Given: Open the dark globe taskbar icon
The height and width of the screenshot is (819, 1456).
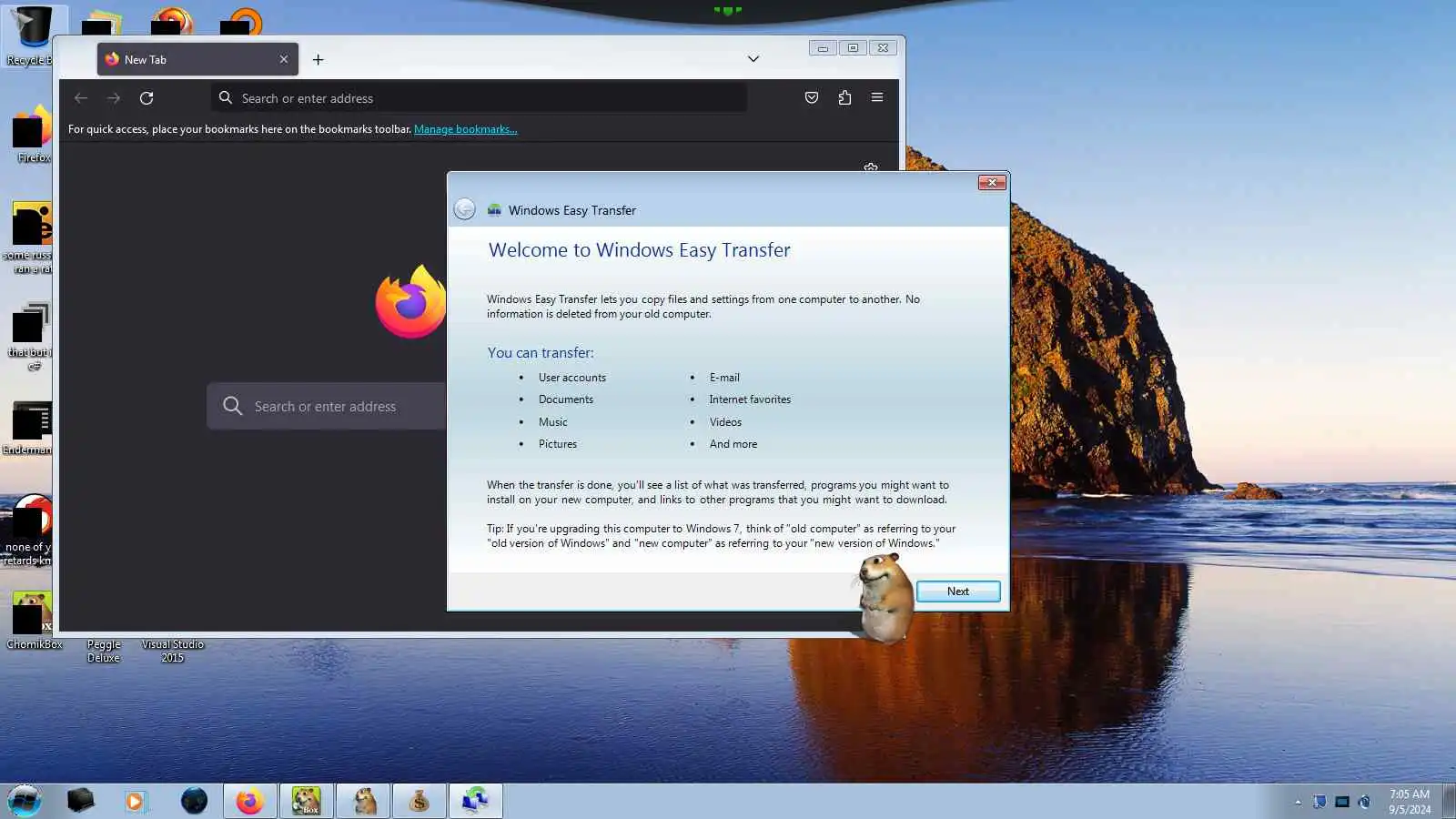Looking at the screenshot, I should (x=194, y=801).
